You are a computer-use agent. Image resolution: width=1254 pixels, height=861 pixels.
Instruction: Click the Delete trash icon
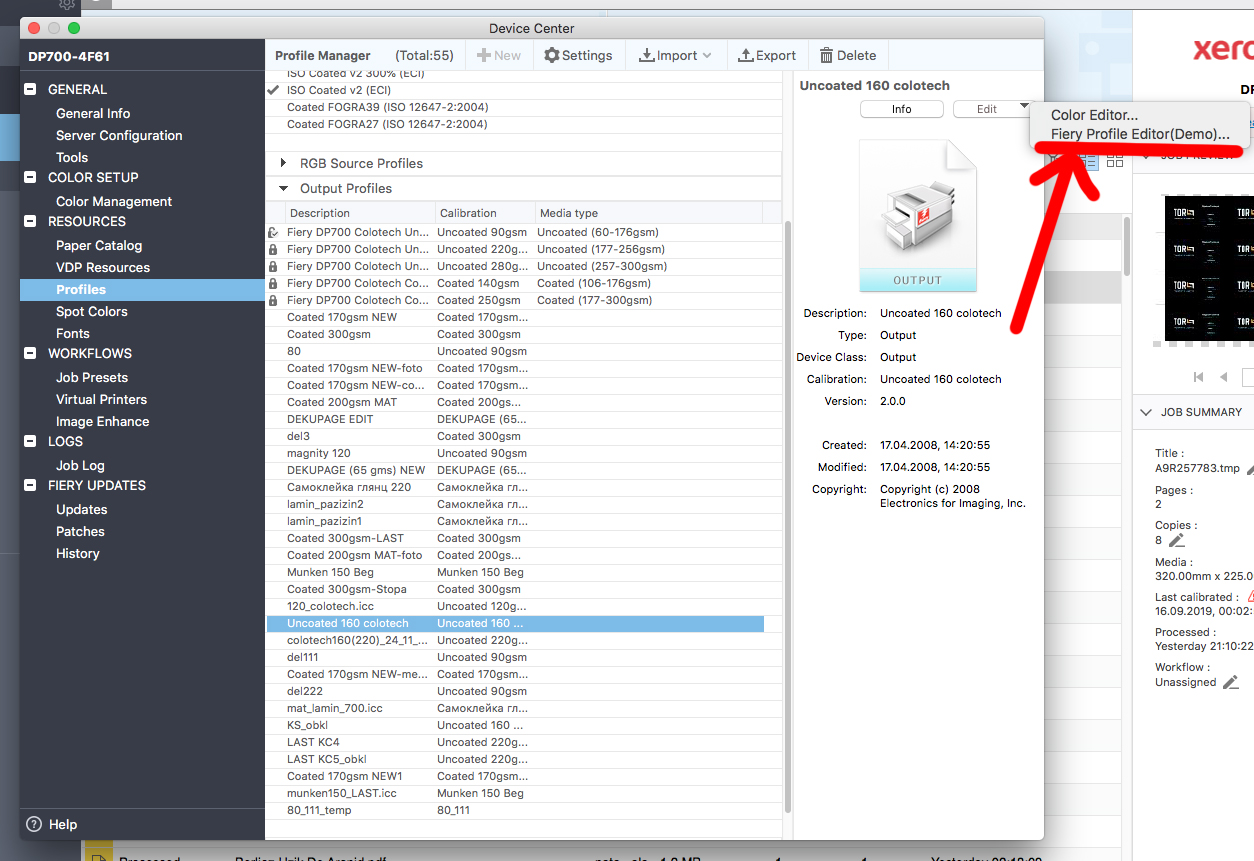[826, 56]
